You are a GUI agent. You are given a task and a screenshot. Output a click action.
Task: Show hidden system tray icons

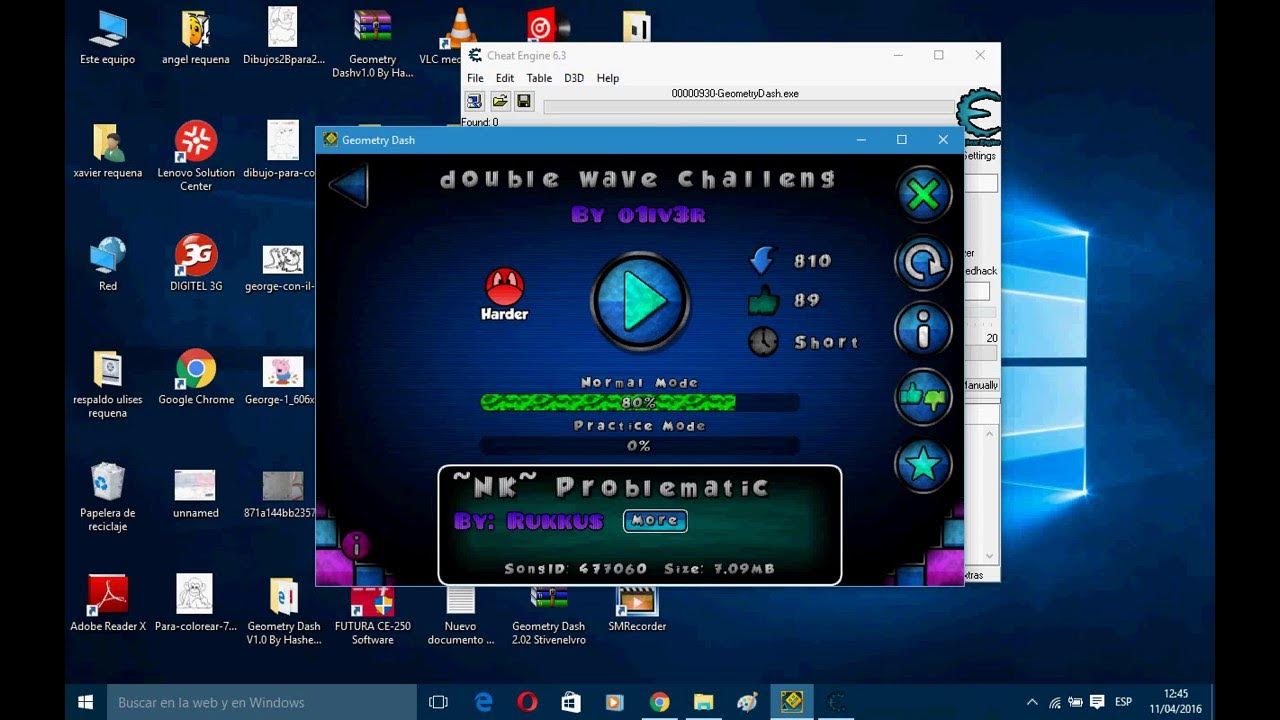(x=1032, y=702)
